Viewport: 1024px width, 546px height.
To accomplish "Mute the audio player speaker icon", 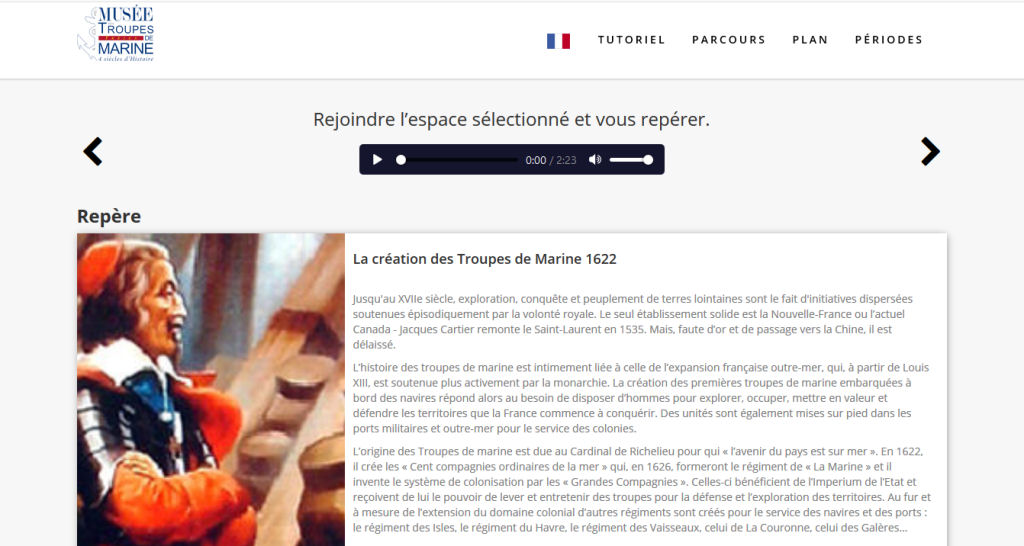I will click(594, 160).
